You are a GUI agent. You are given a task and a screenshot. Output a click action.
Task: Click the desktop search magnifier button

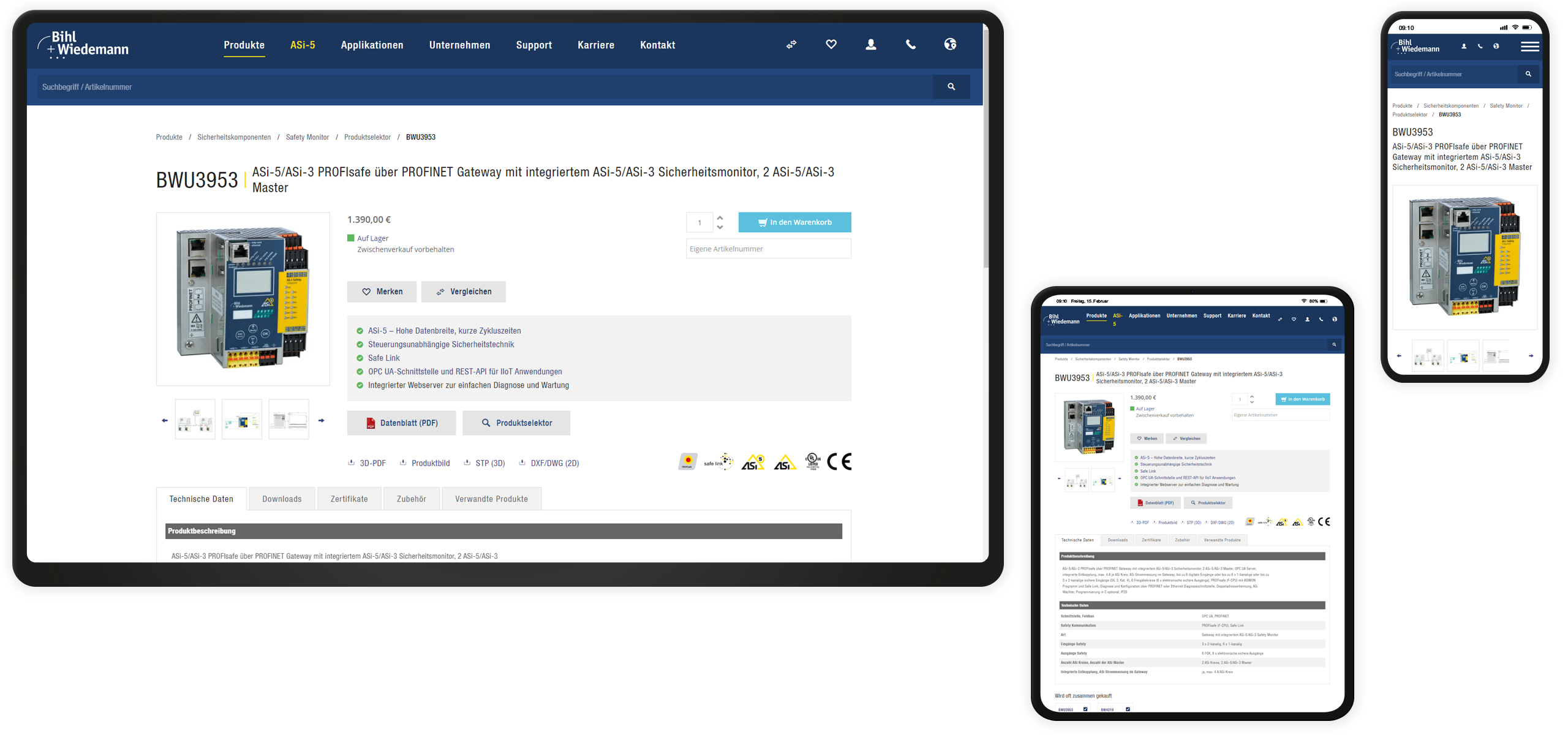point(951,87)
